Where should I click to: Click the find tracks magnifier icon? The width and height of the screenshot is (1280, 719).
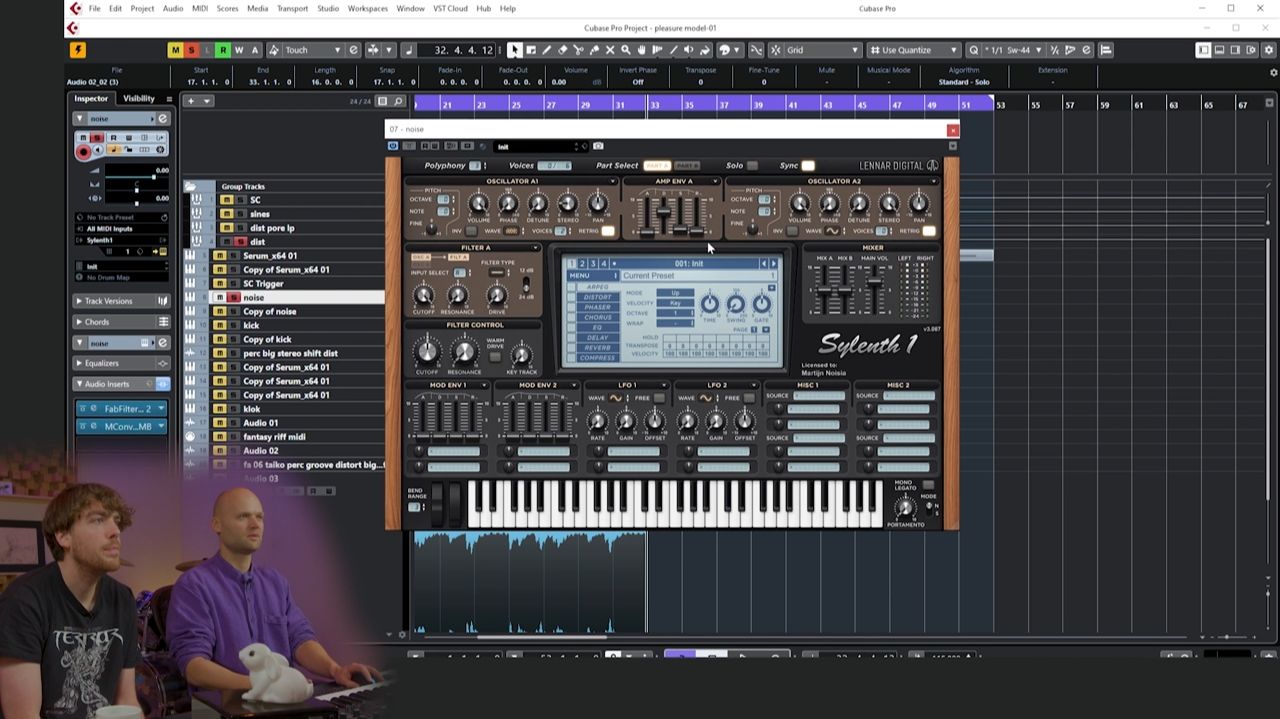click(x=399, y=101)
